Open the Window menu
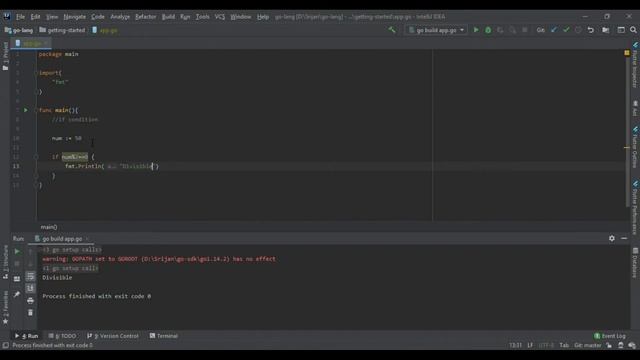 coord(241,17)
